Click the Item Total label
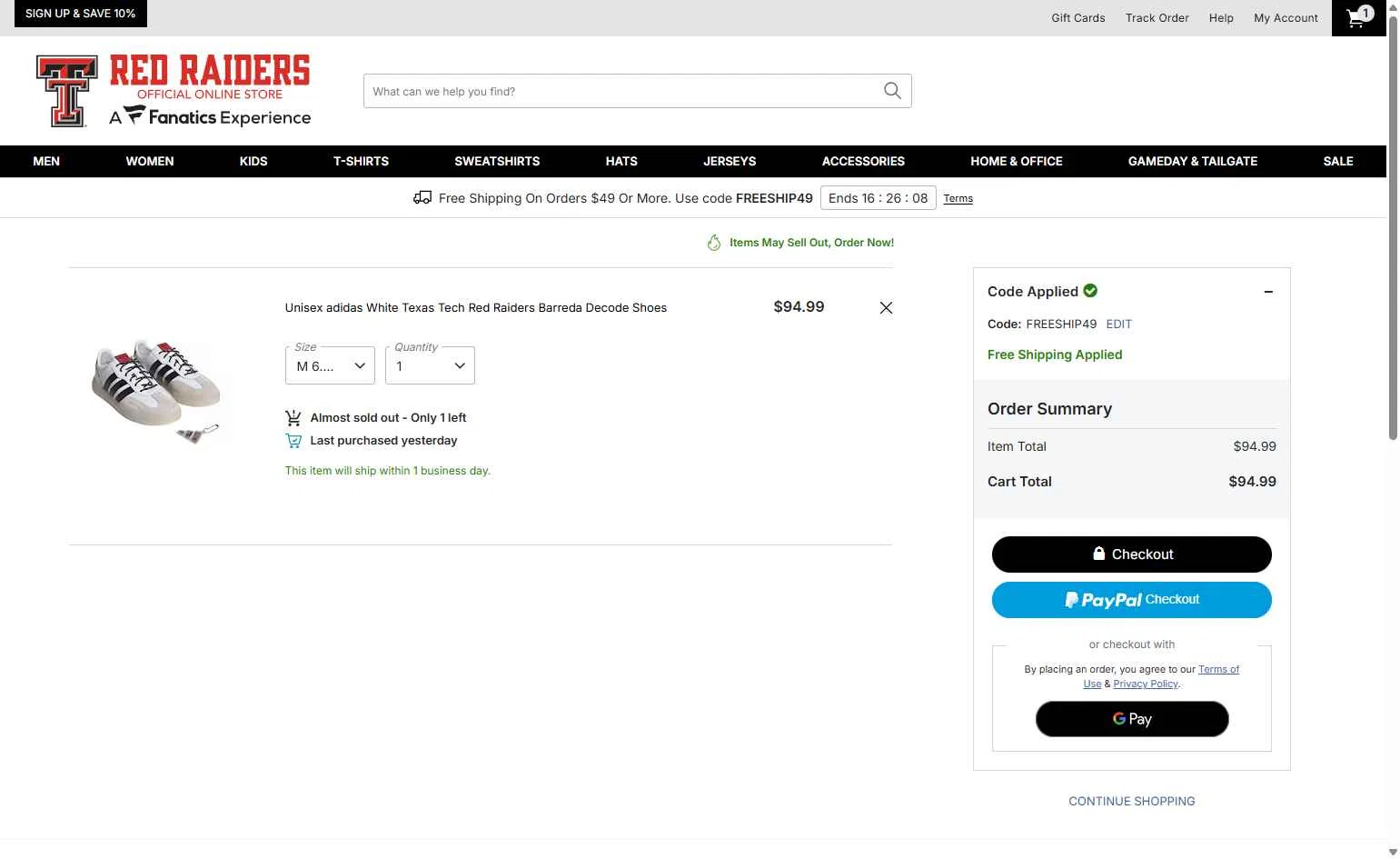 coord(1017,447)
